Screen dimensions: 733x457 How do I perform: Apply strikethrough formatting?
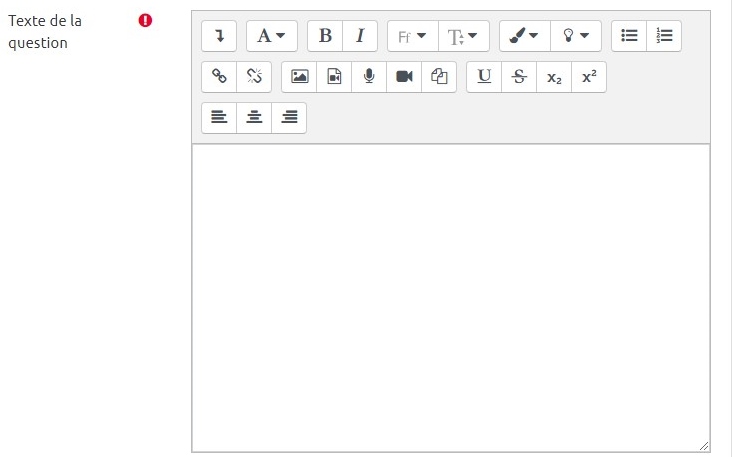(x=519, y=77)
